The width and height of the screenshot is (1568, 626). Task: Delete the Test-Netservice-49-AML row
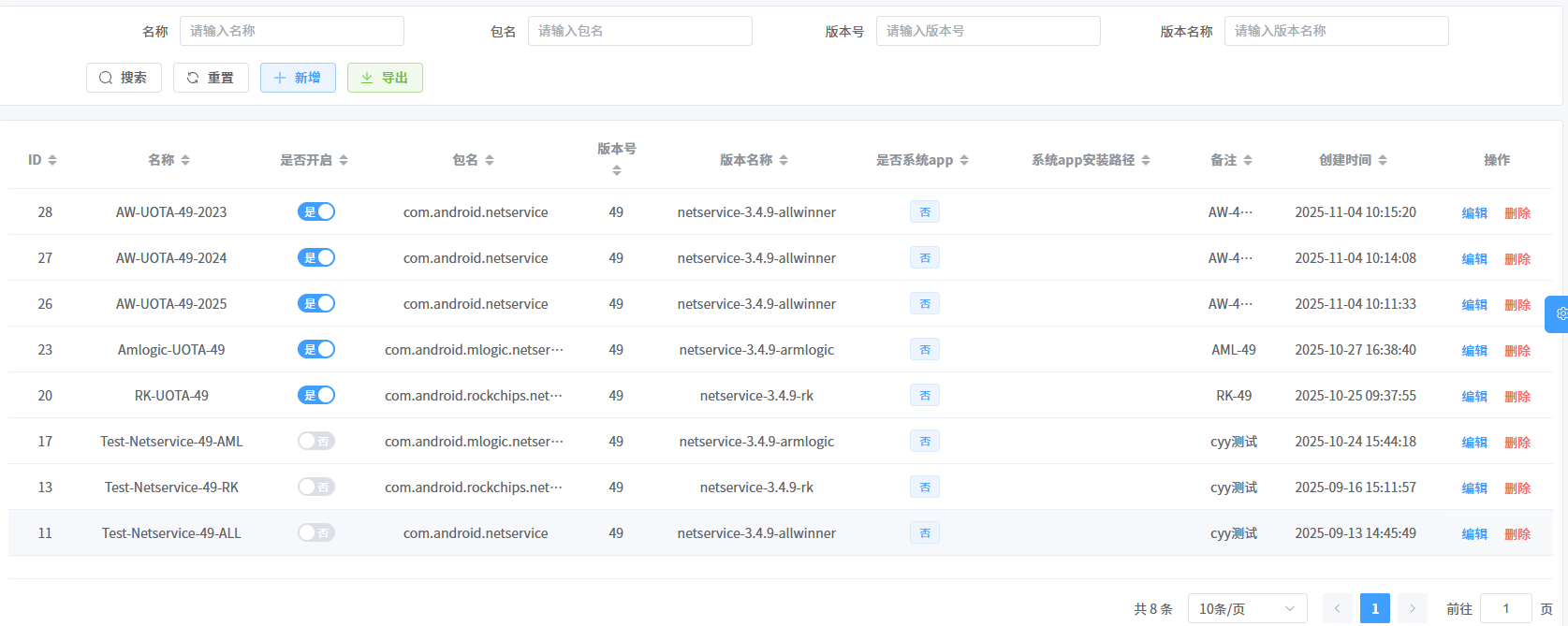tap(1517, 443)
